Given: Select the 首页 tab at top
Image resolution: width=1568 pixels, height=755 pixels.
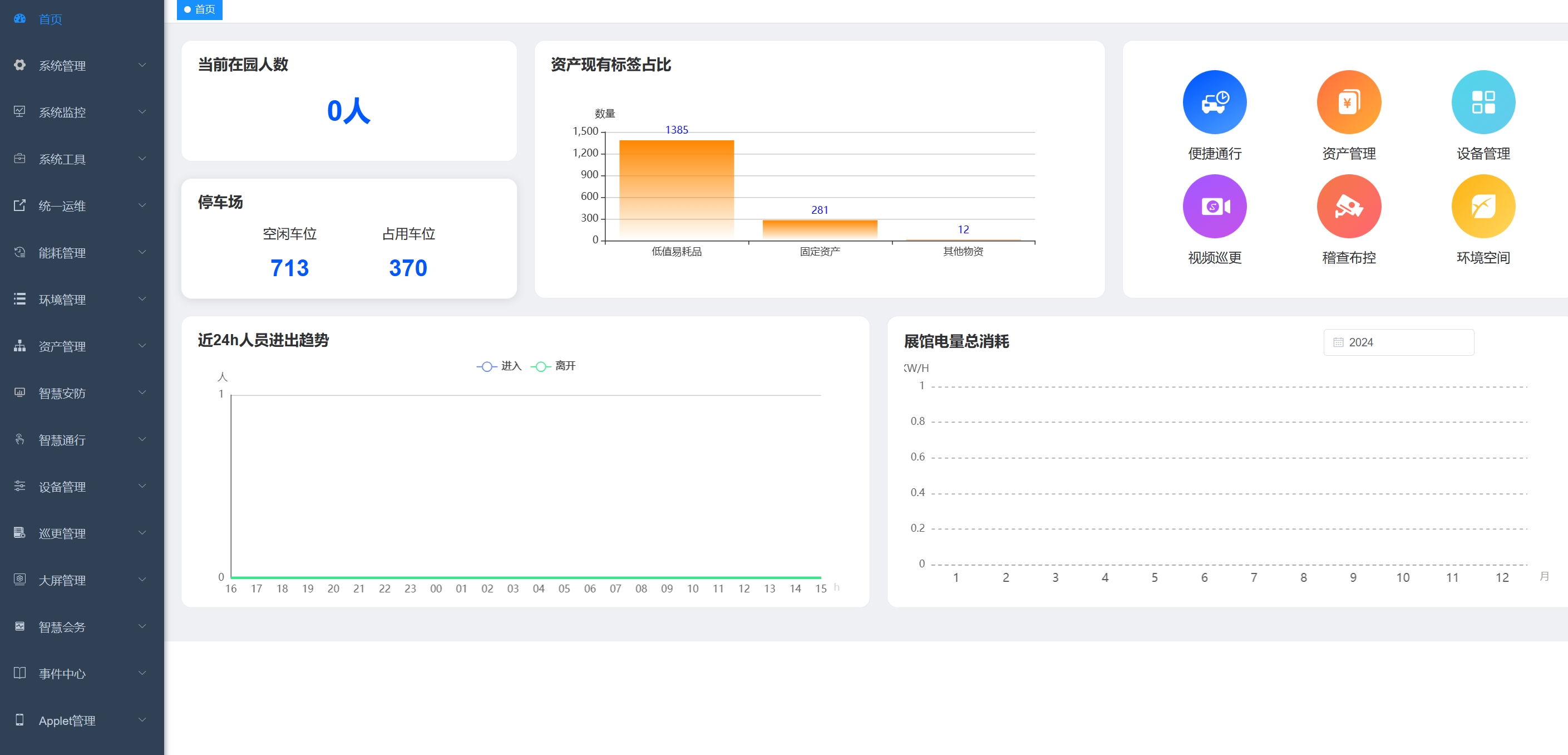Looking at the screenshot, I should pyautogui.click(x=200, y=9).
